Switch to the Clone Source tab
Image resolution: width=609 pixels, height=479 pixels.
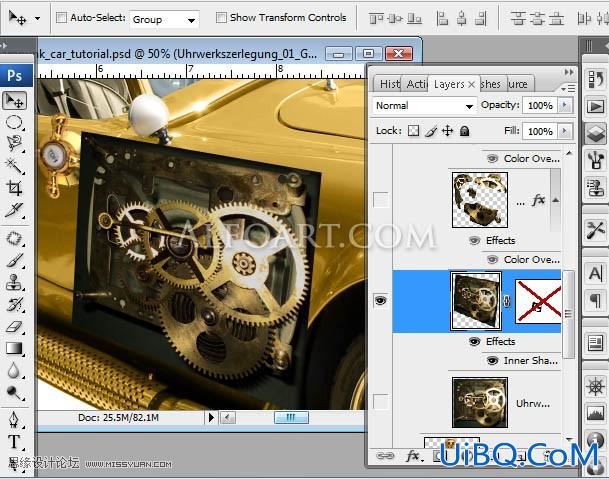pyautogui.click(x=519, y=84)
